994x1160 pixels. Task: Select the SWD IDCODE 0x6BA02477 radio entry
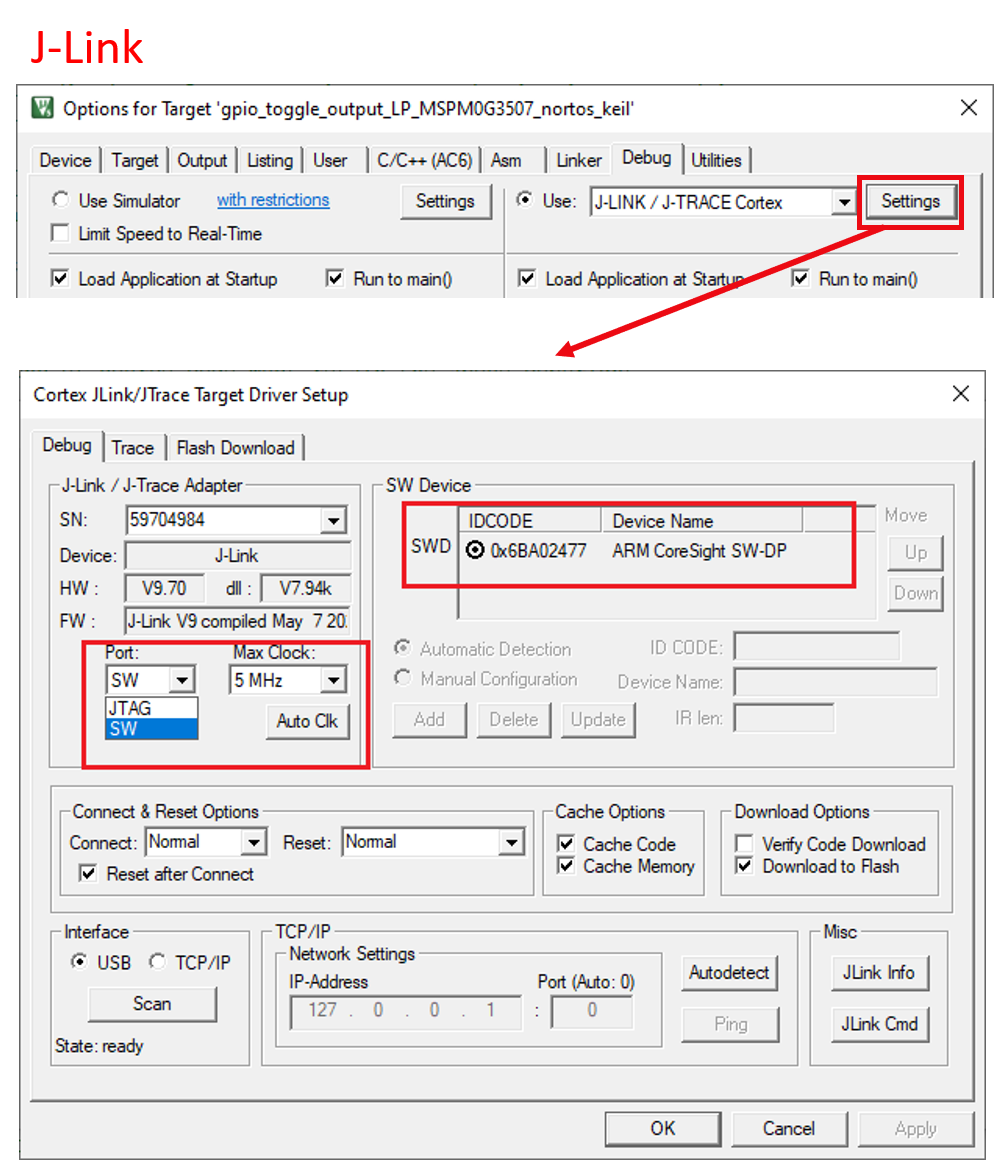point(475,550)
